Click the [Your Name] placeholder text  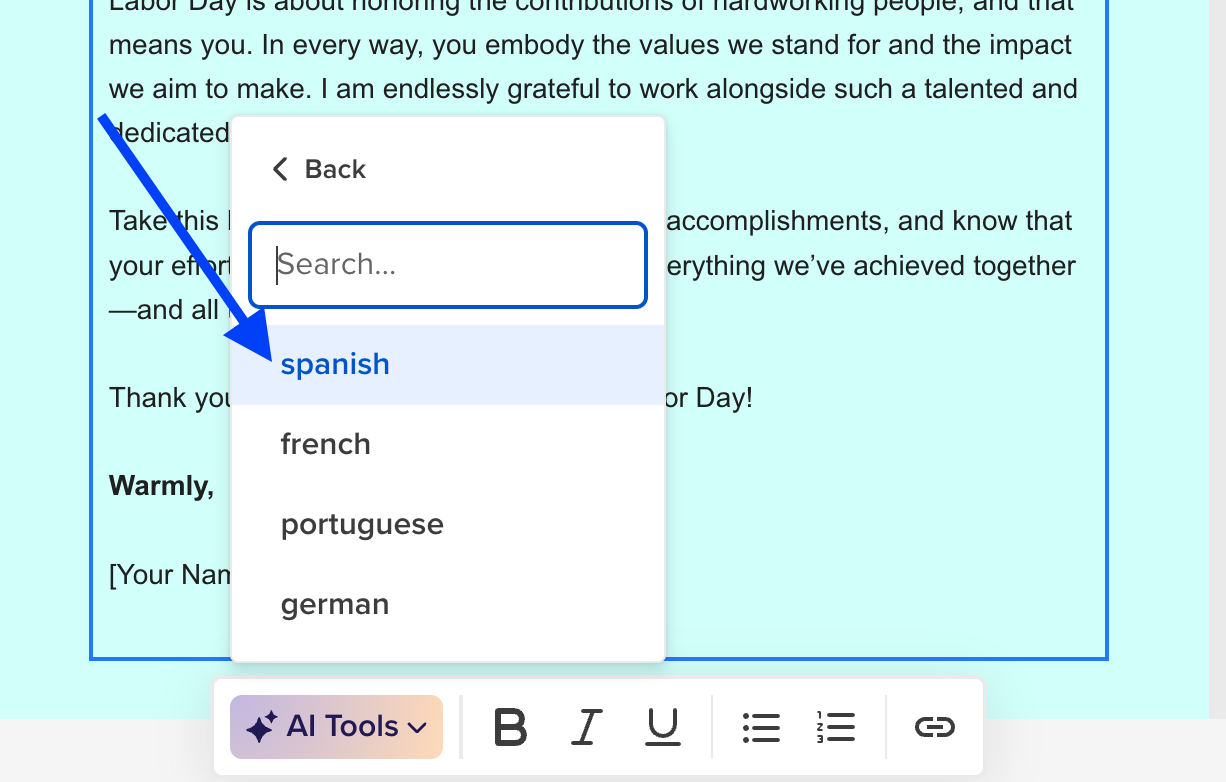tap(170, 575)
